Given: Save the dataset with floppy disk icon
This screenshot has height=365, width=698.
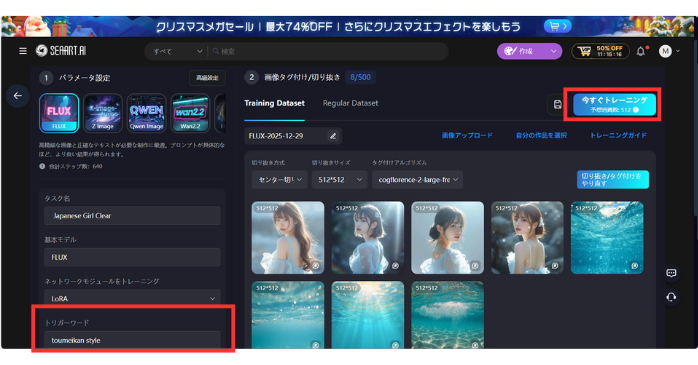Looking at the screenshot, I should pos(557,105).
